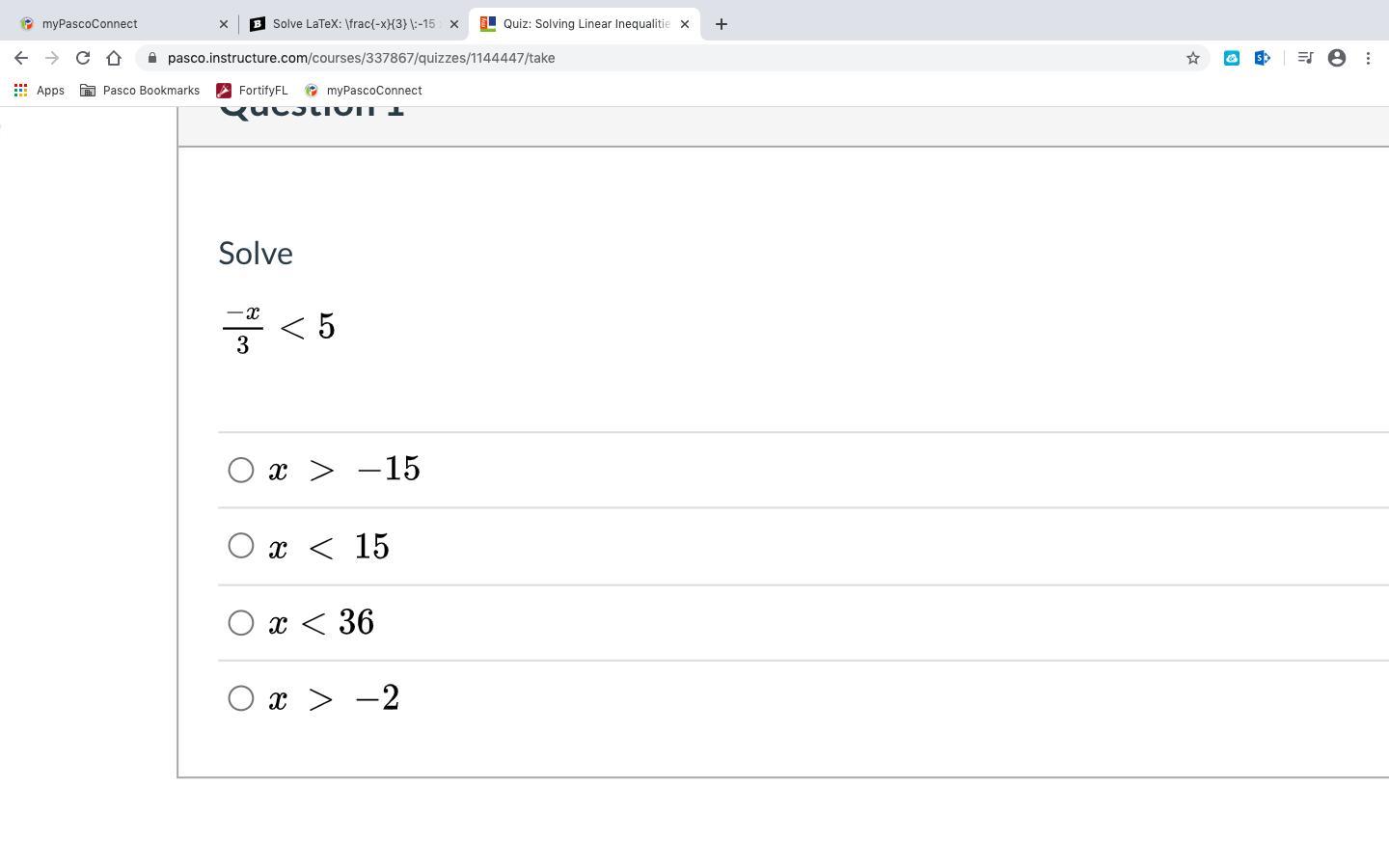This screenshot has width=1389, height=868.
Task: Reload the current quiz page
Action: (x=83, y=58)
